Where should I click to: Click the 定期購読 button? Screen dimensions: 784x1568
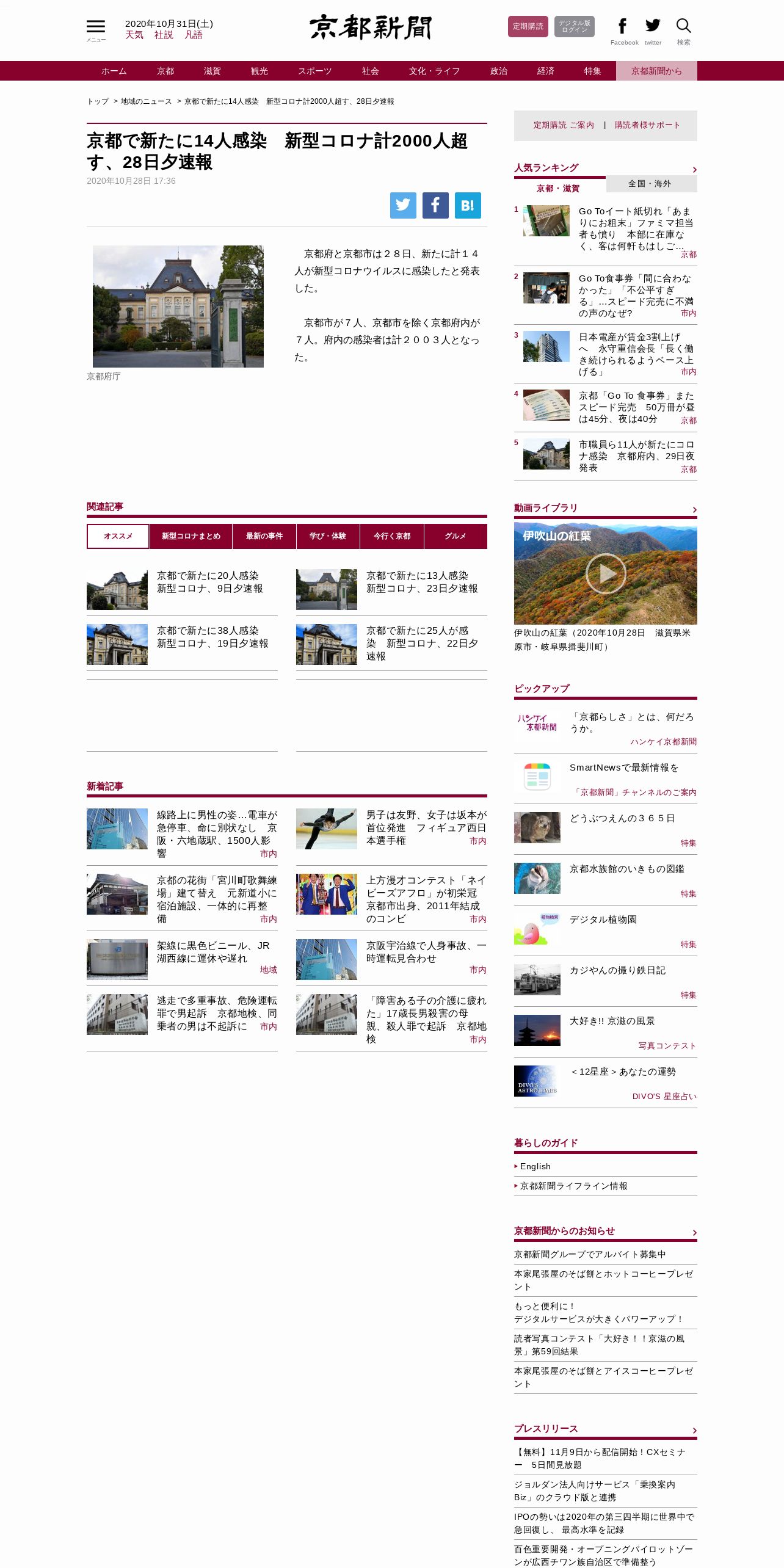pos(528,26)
